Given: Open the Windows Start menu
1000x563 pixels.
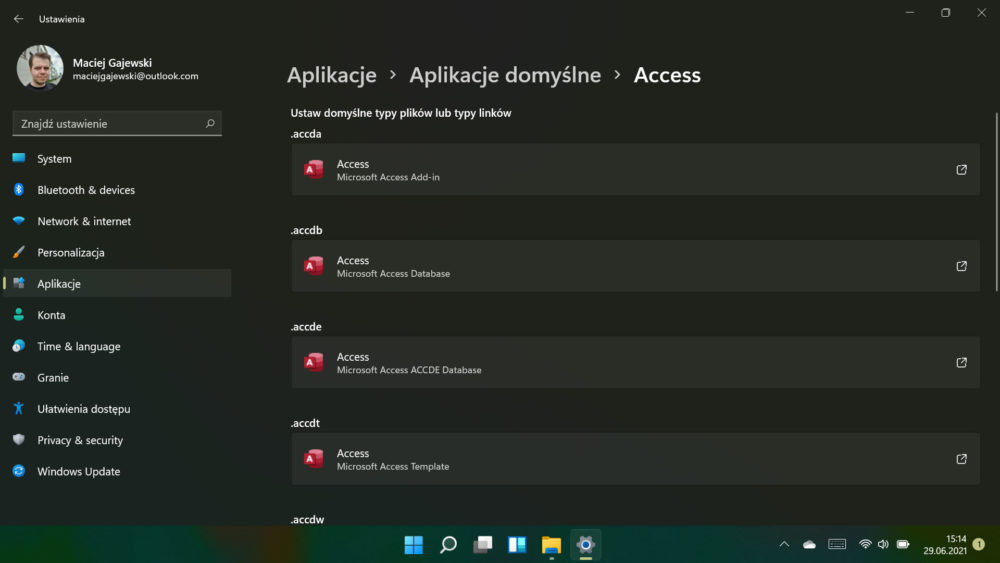Looking at the screenshot, I should coord(414,545).
